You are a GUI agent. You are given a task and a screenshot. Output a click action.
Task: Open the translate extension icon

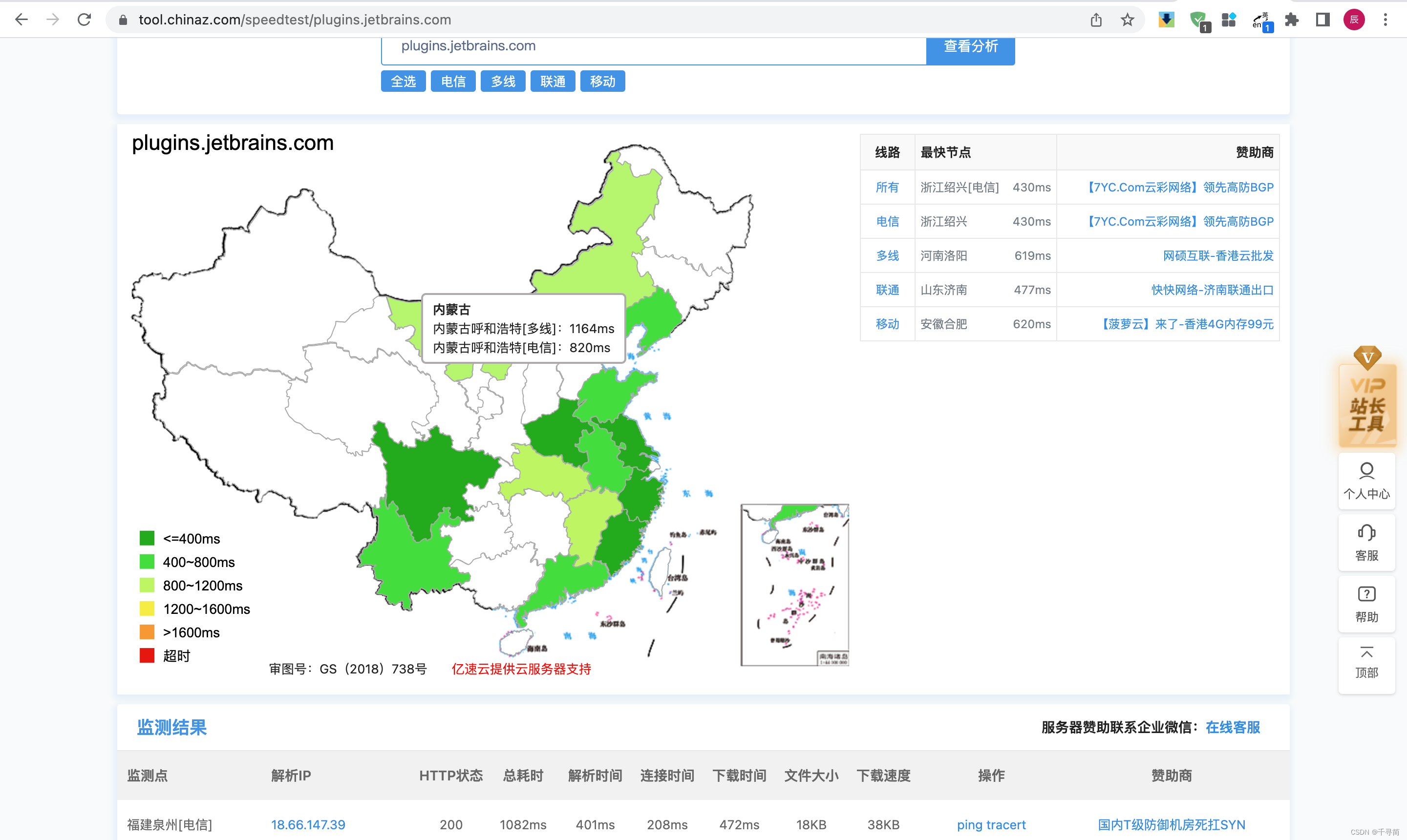pos(1261,21)
